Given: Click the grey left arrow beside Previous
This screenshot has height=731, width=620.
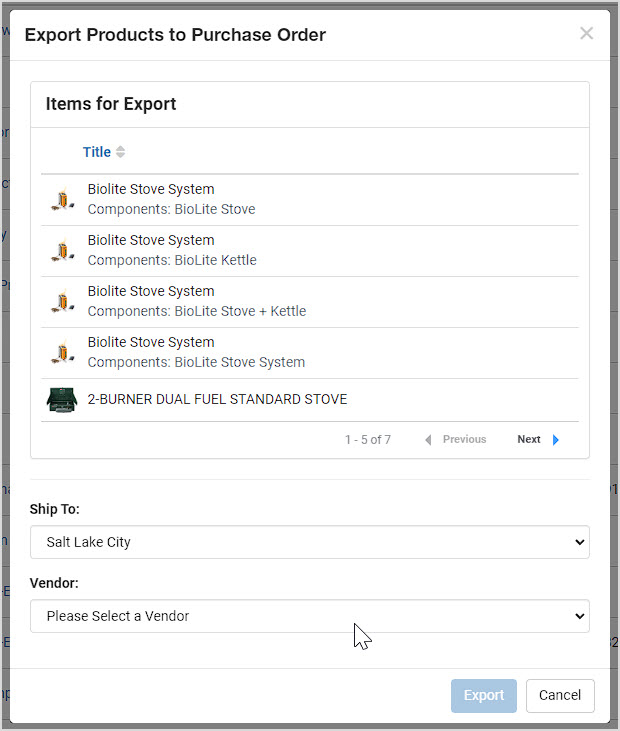Looking at the screenshot, I should tap(428, 440).
